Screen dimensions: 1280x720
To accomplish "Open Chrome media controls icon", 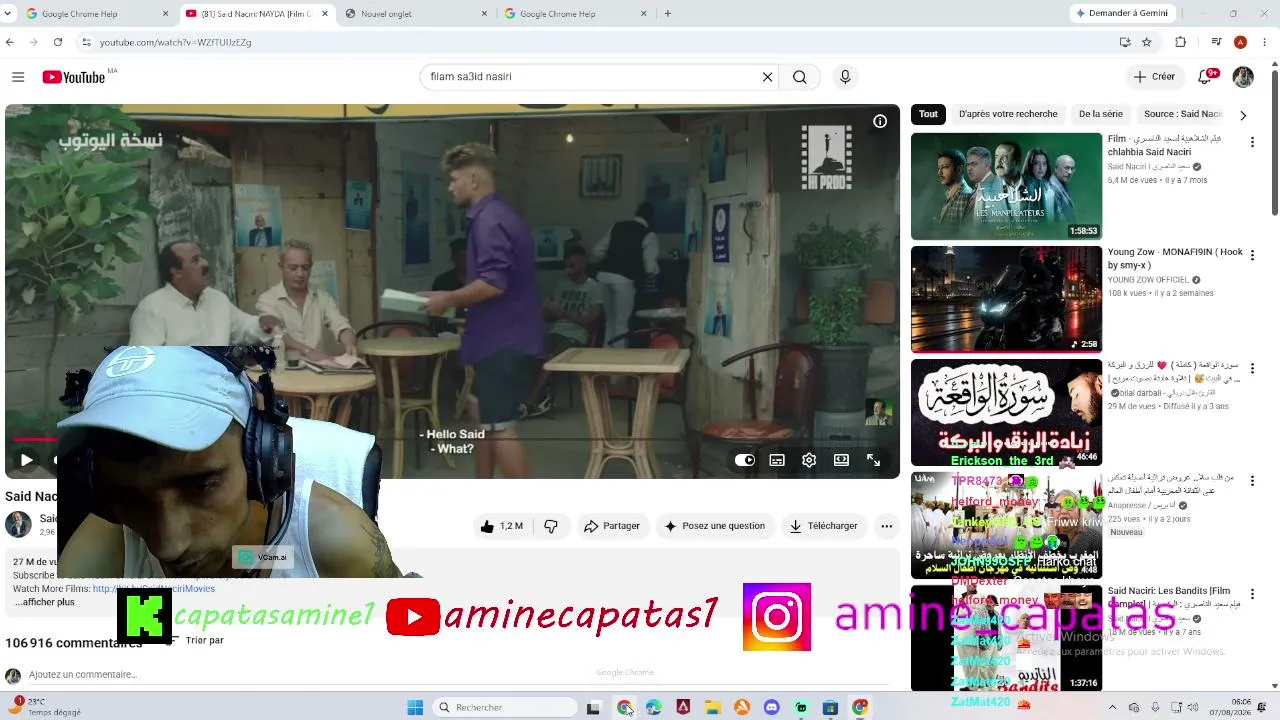I will tap(1216, 42).
